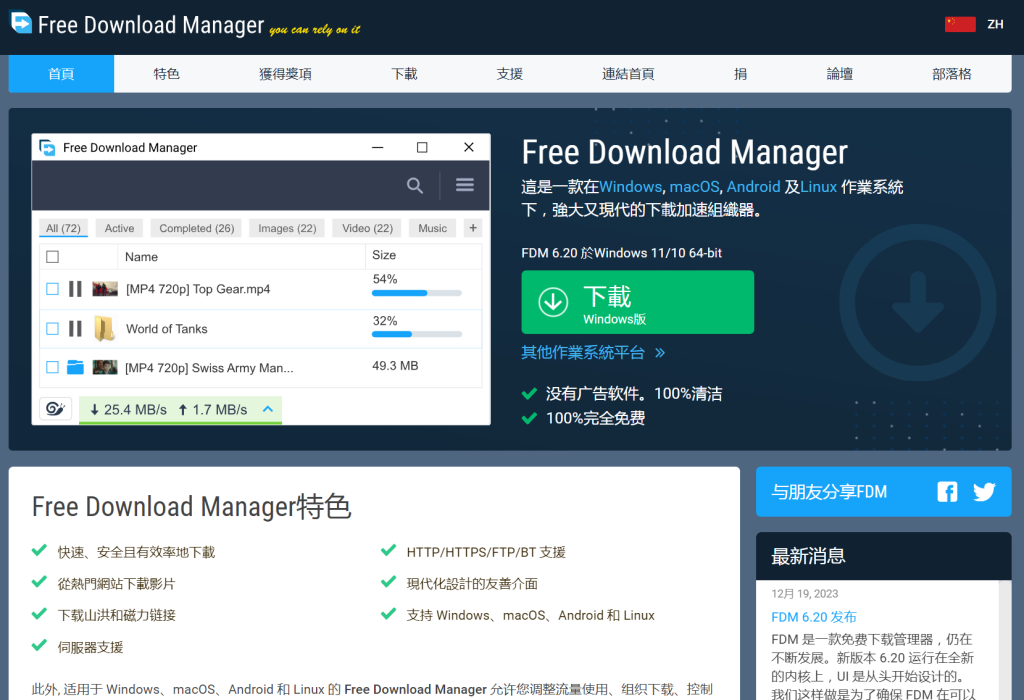Share FDM via the Facebook icon
This screenshot has width=1024, height=700.
[x=947, y=491]
